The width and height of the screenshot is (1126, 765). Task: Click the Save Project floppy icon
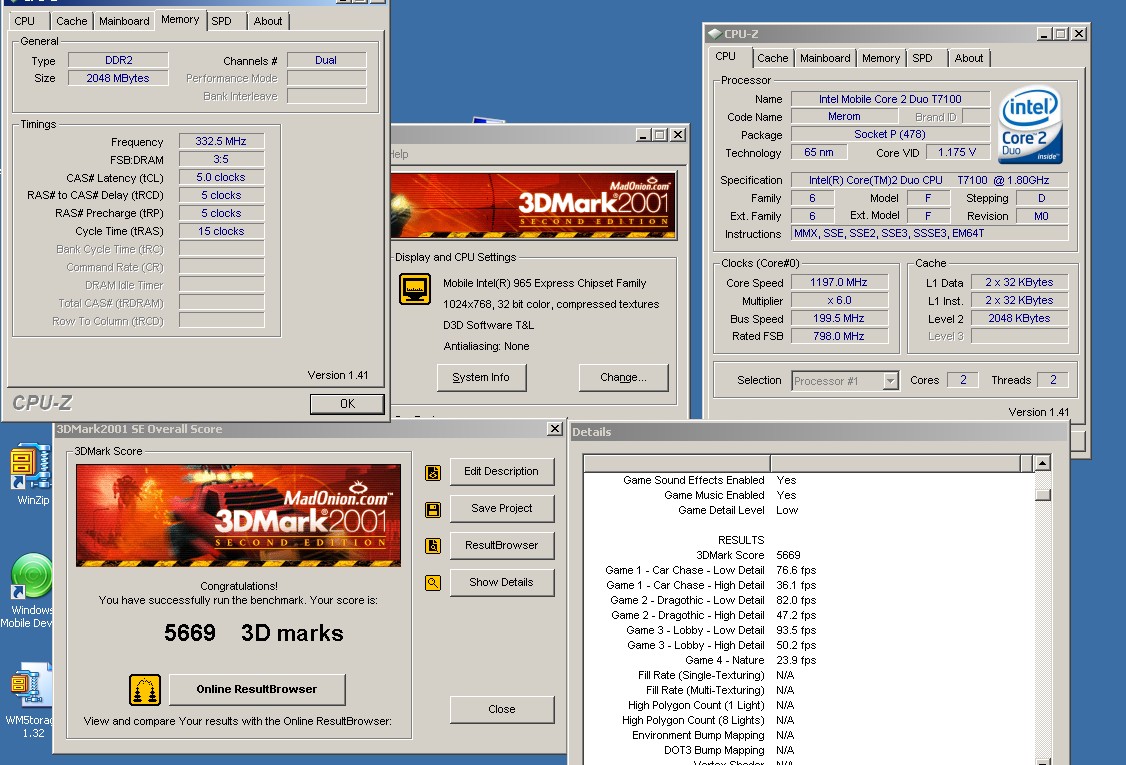(x=433, y=510)
